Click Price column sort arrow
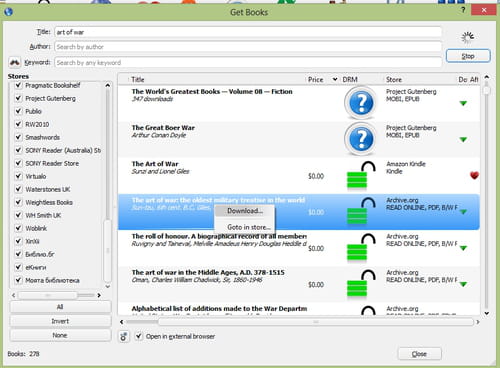Screen dimensions: 500x368 click(335, 79)
